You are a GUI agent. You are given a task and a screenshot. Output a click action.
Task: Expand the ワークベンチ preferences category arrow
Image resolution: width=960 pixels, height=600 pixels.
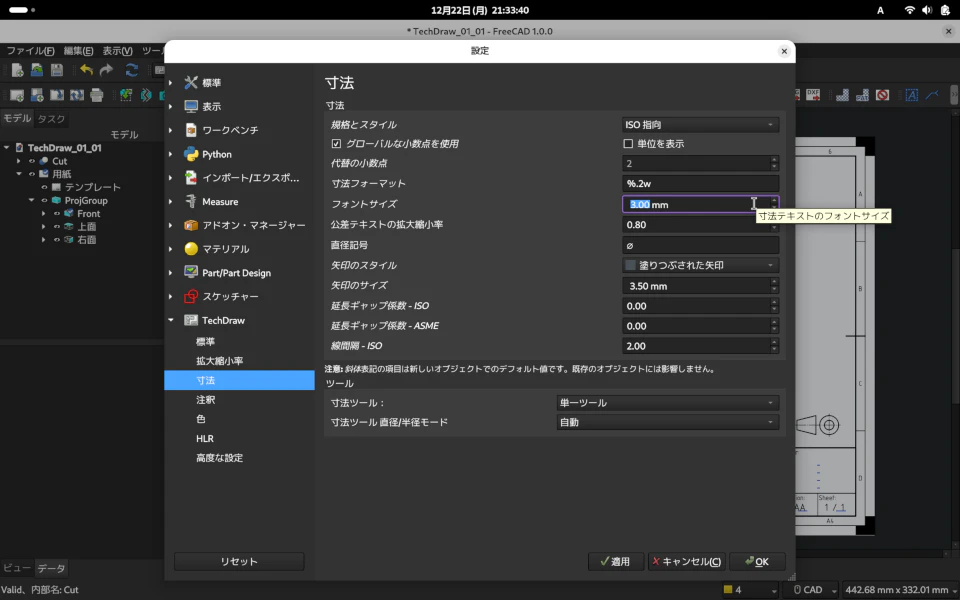pyautogui.click(x=171, y=130)
